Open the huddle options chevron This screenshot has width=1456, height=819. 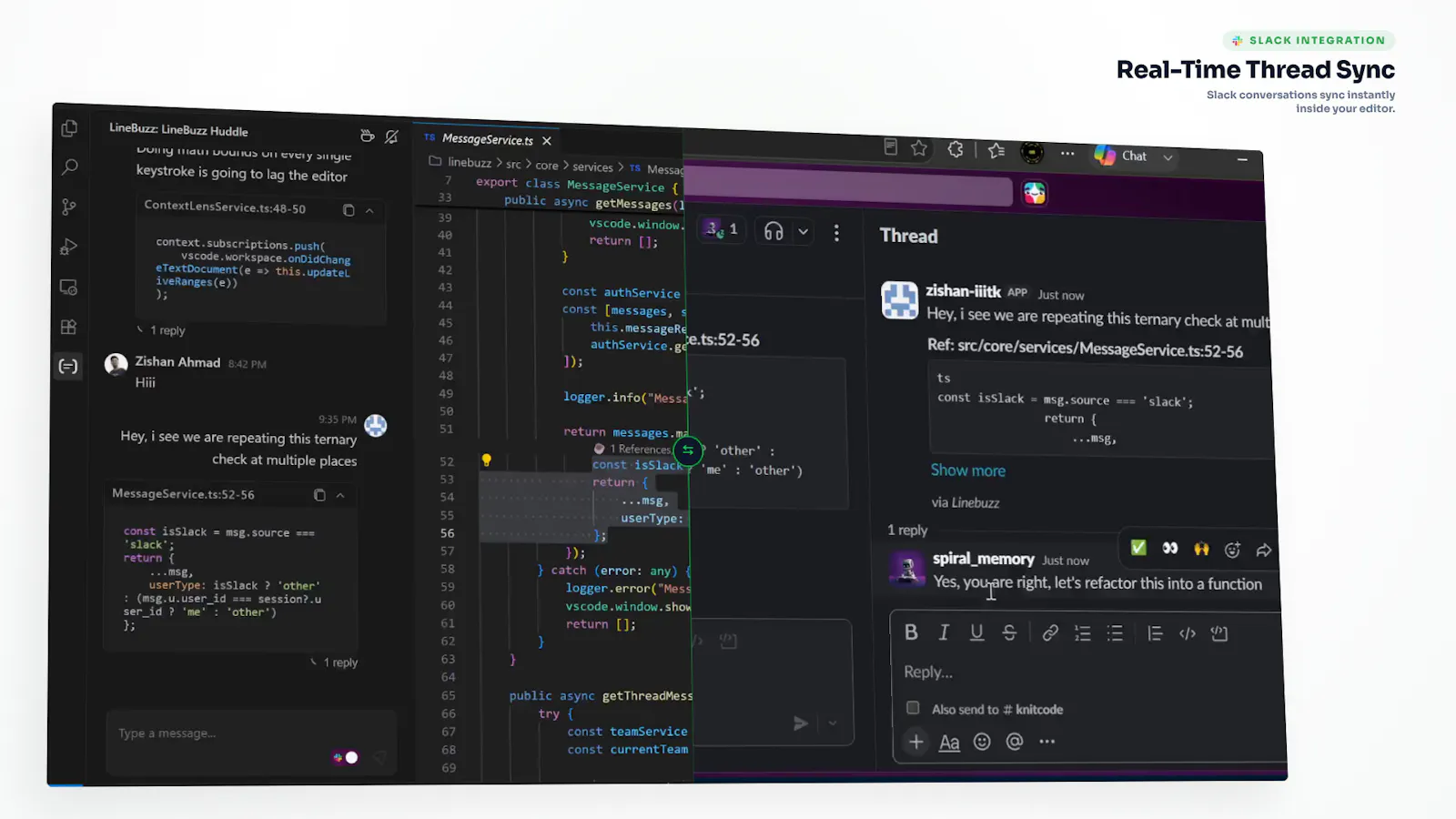(803, 232)
